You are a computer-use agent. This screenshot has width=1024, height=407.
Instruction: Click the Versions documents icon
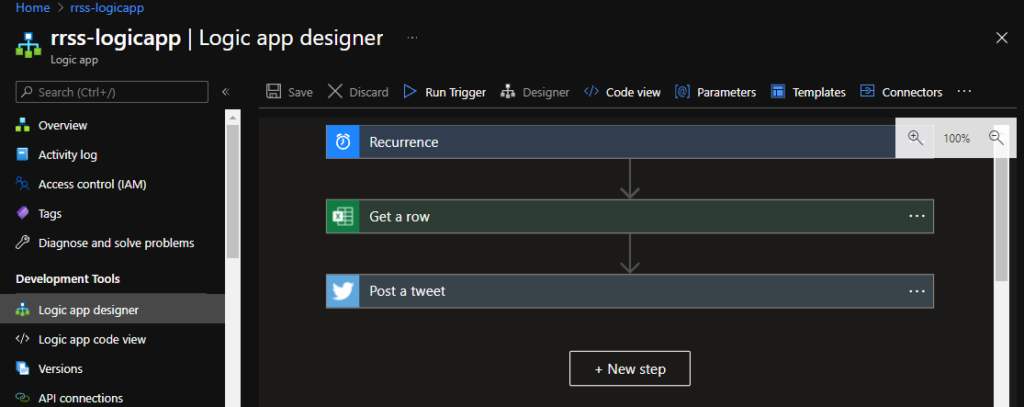click(23, 369)
